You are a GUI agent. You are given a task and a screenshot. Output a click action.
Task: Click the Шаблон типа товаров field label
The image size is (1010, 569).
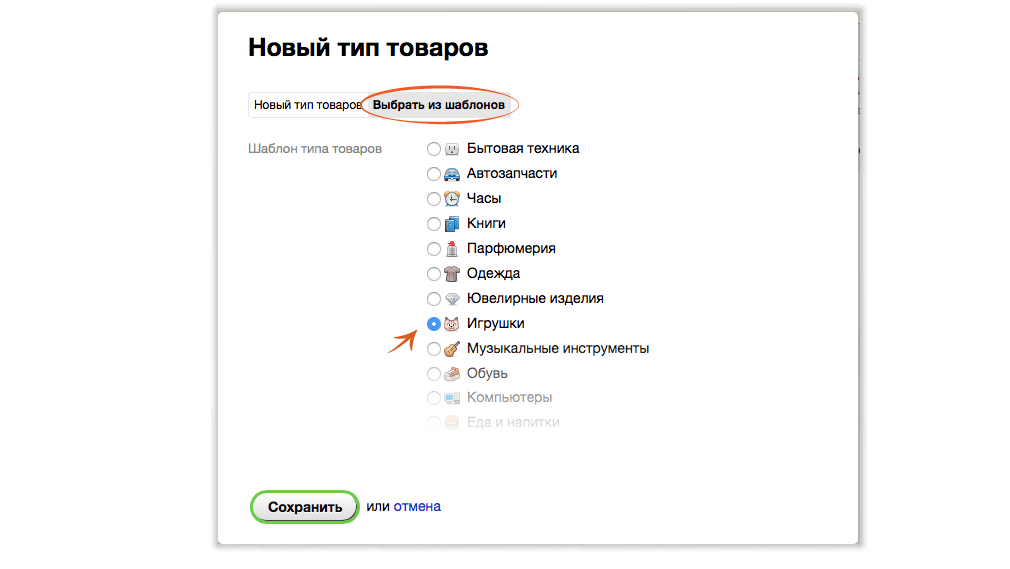[315, 149]
